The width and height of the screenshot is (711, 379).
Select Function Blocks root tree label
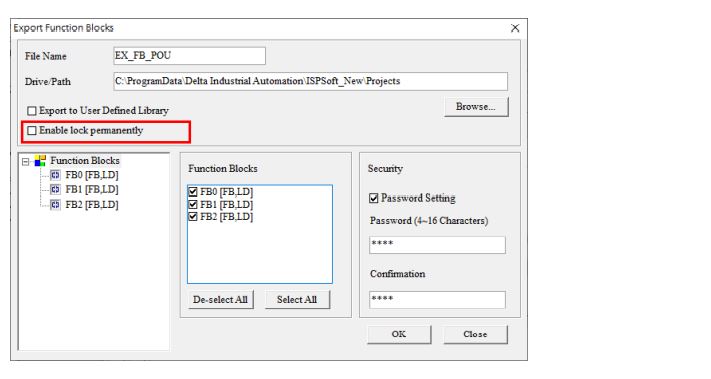(85, 160)
